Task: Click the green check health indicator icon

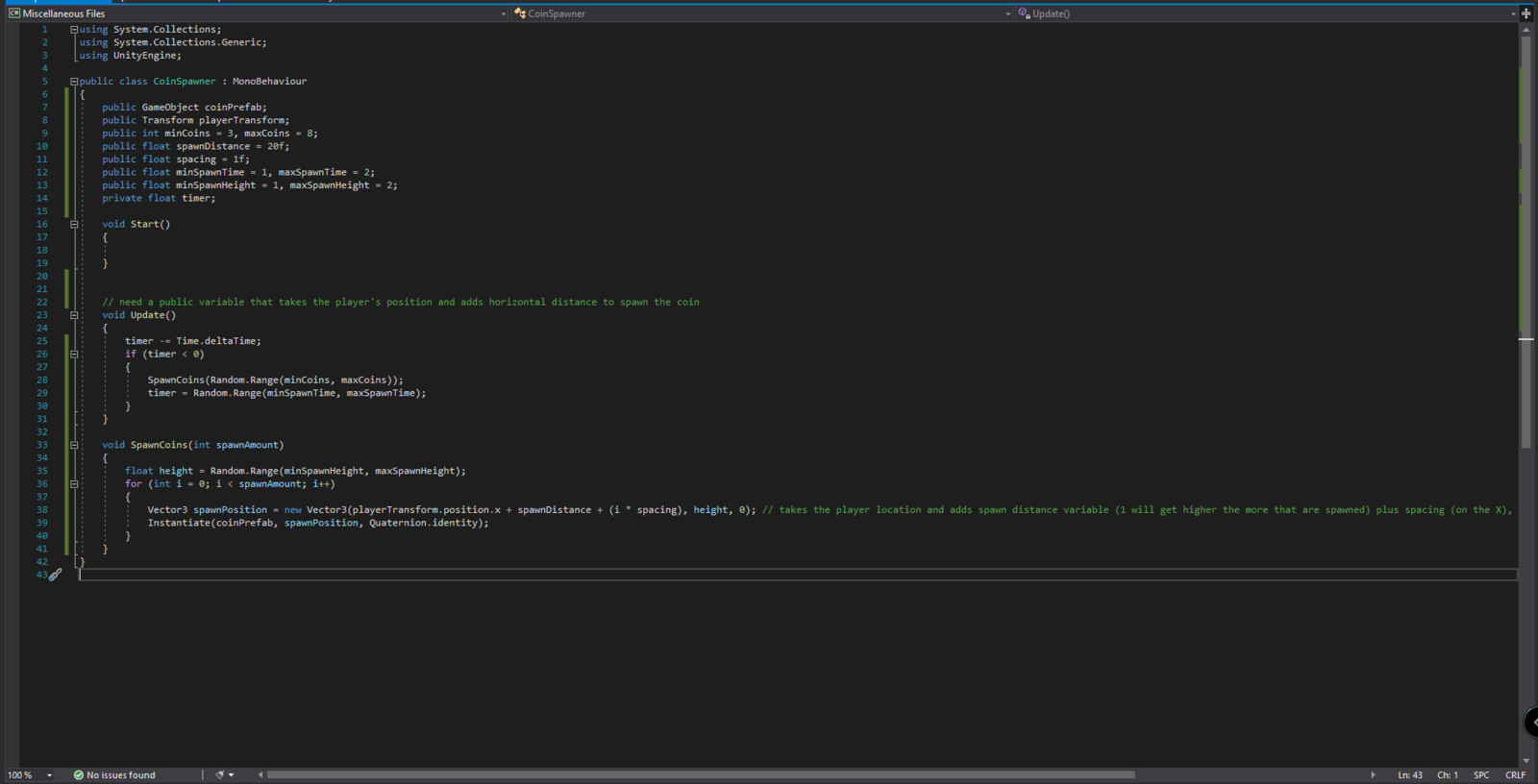Action: tap(79, 774)
